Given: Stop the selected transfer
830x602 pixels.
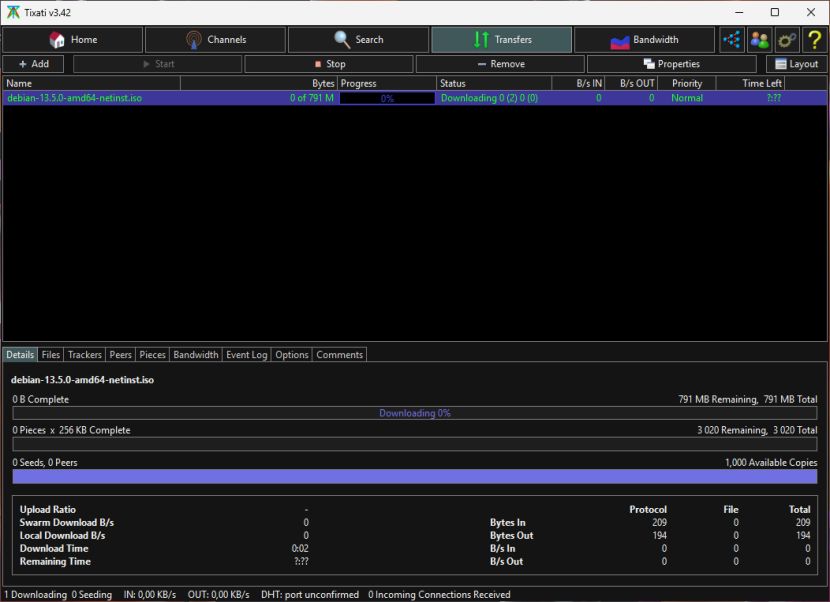Looking at the screenshot, I should 329,64.
